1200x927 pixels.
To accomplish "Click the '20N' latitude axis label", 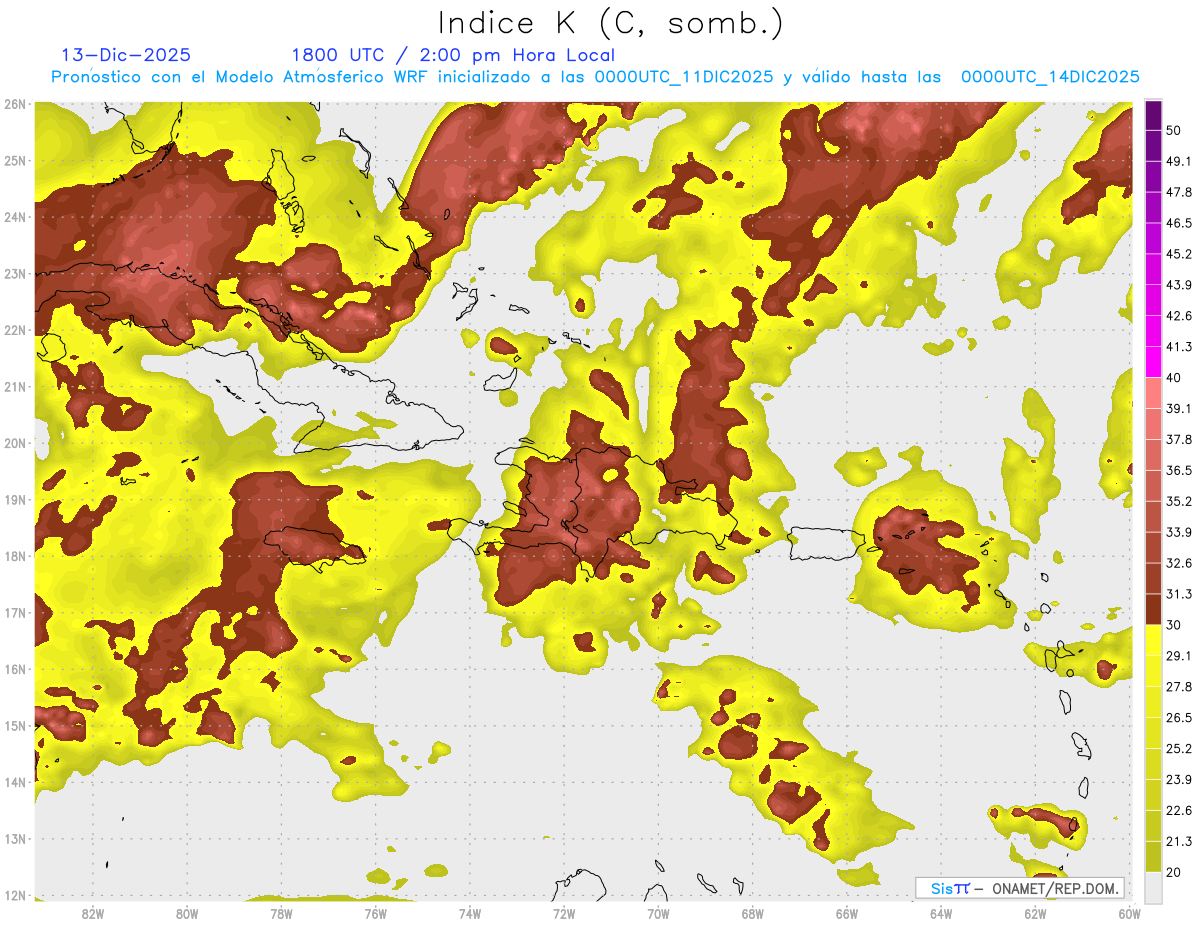I will click(15, 443).
